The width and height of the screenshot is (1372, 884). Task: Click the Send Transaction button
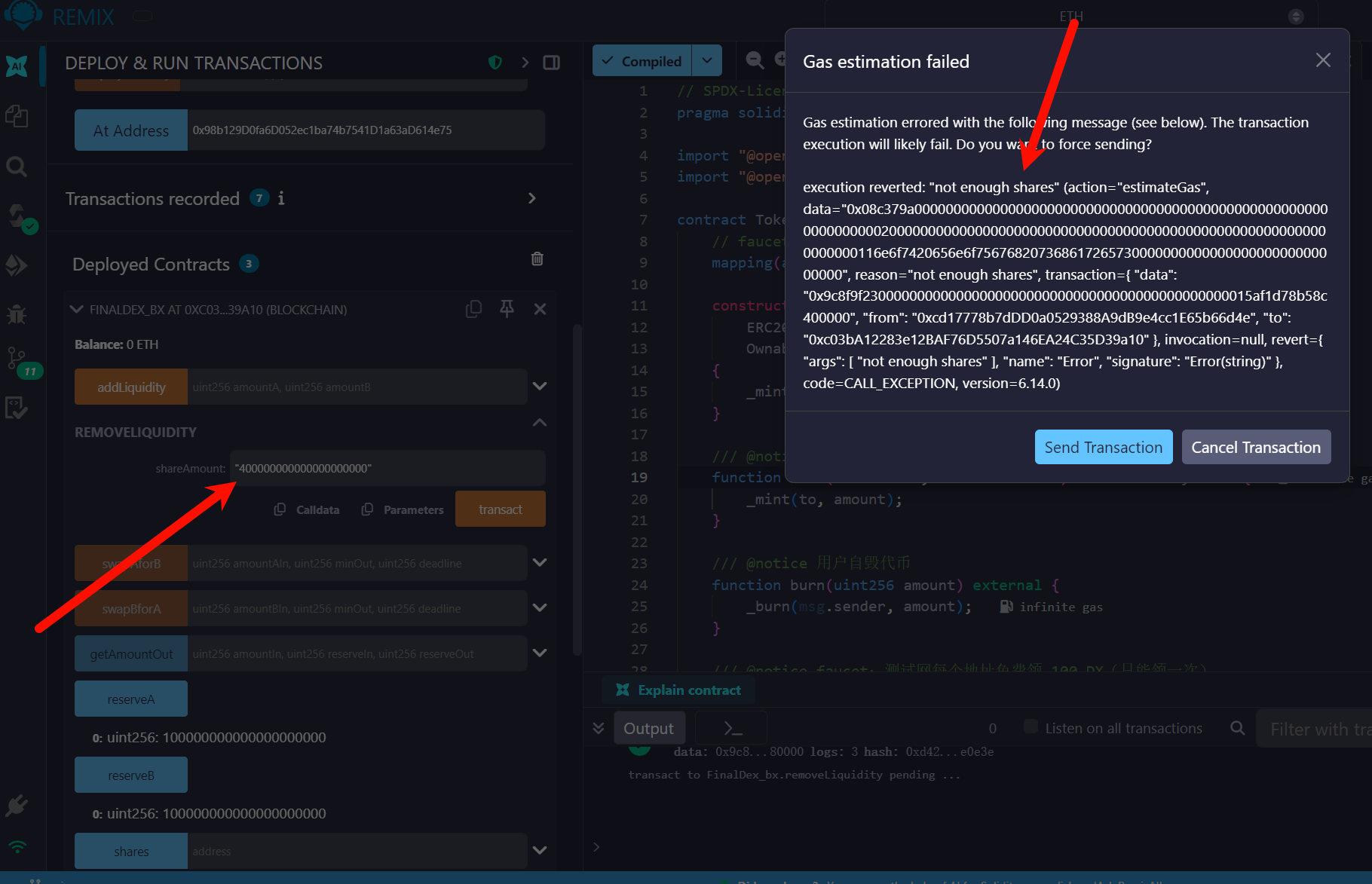point(1103,447)
